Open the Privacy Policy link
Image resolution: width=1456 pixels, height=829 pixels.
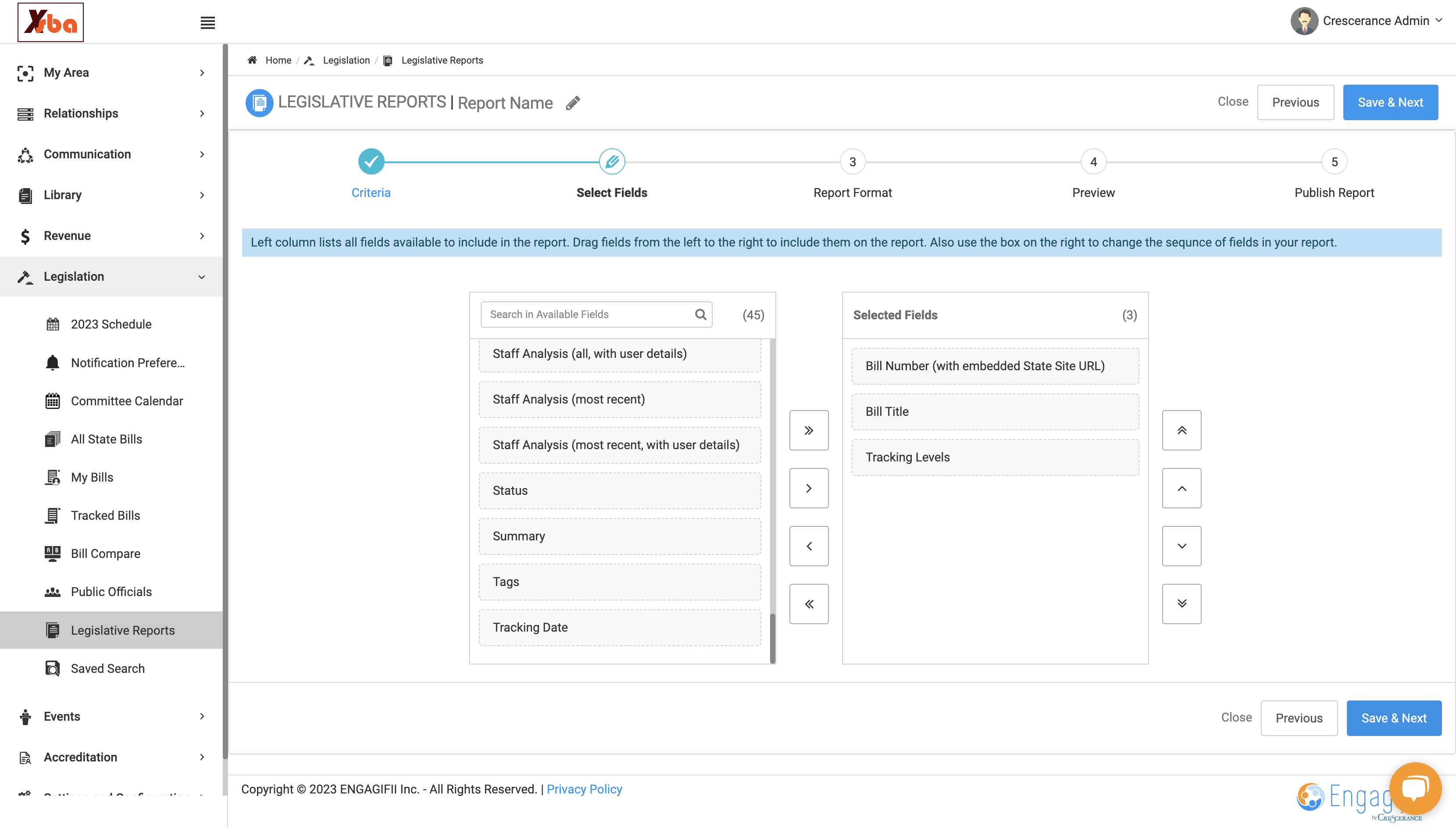click(x=585, y=790)
